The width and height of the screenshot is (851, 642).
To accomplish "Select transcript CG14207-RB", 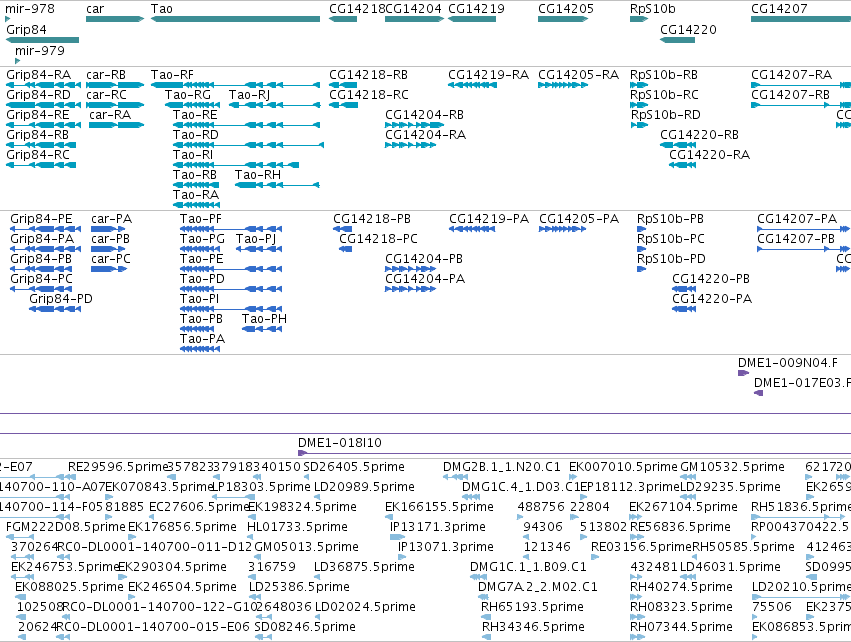I will 801,105.
